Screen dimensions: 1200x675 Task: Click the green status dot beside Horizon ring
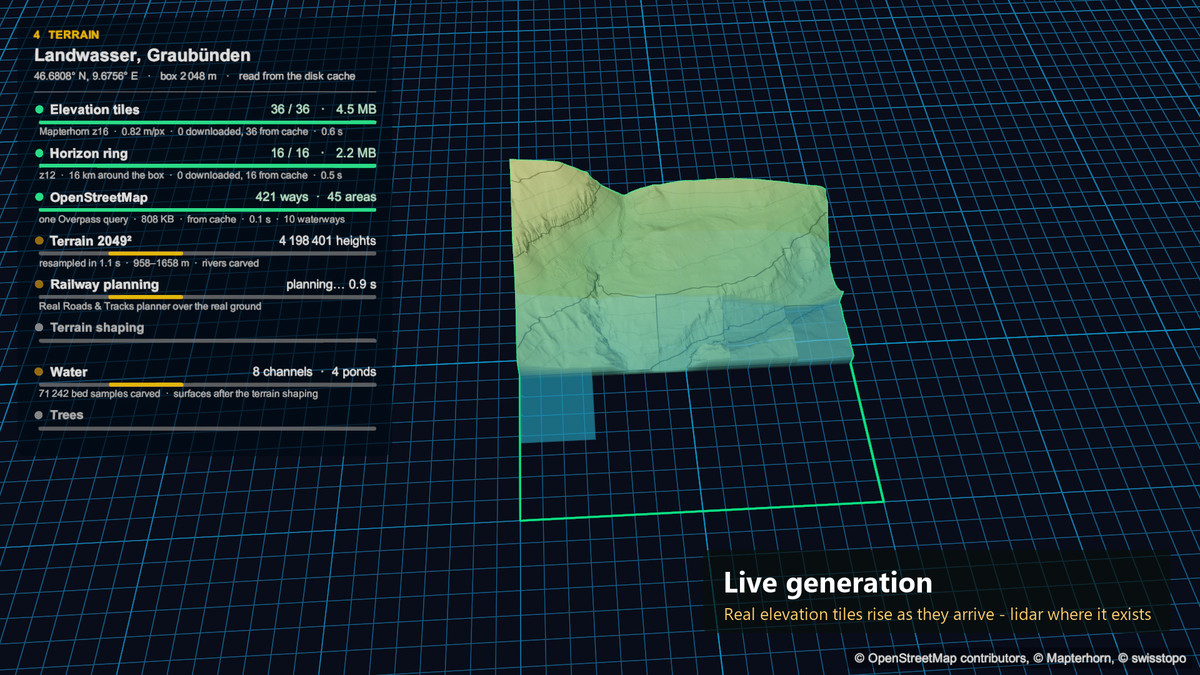(x=39, y=153)
